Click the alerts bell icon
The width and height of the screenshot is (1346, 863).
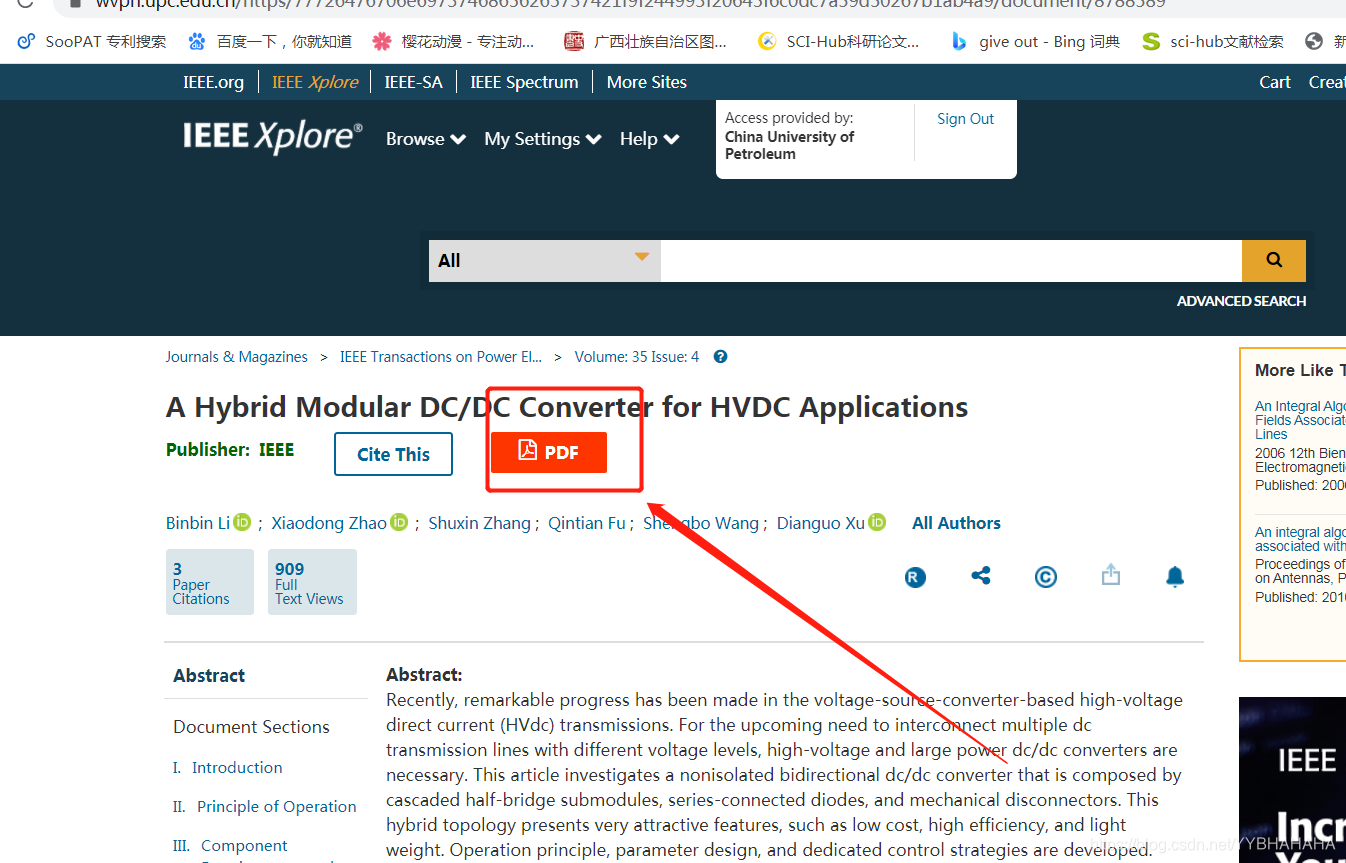[1175, 576]
